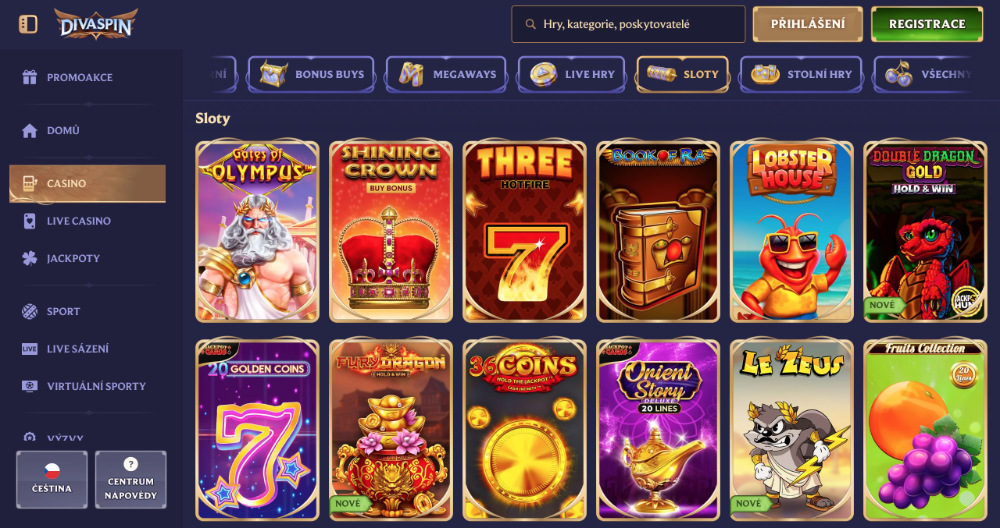1000x528 pixels.
Task: Select the Bonus Buys category tab
Action: (x=311, y=75)
